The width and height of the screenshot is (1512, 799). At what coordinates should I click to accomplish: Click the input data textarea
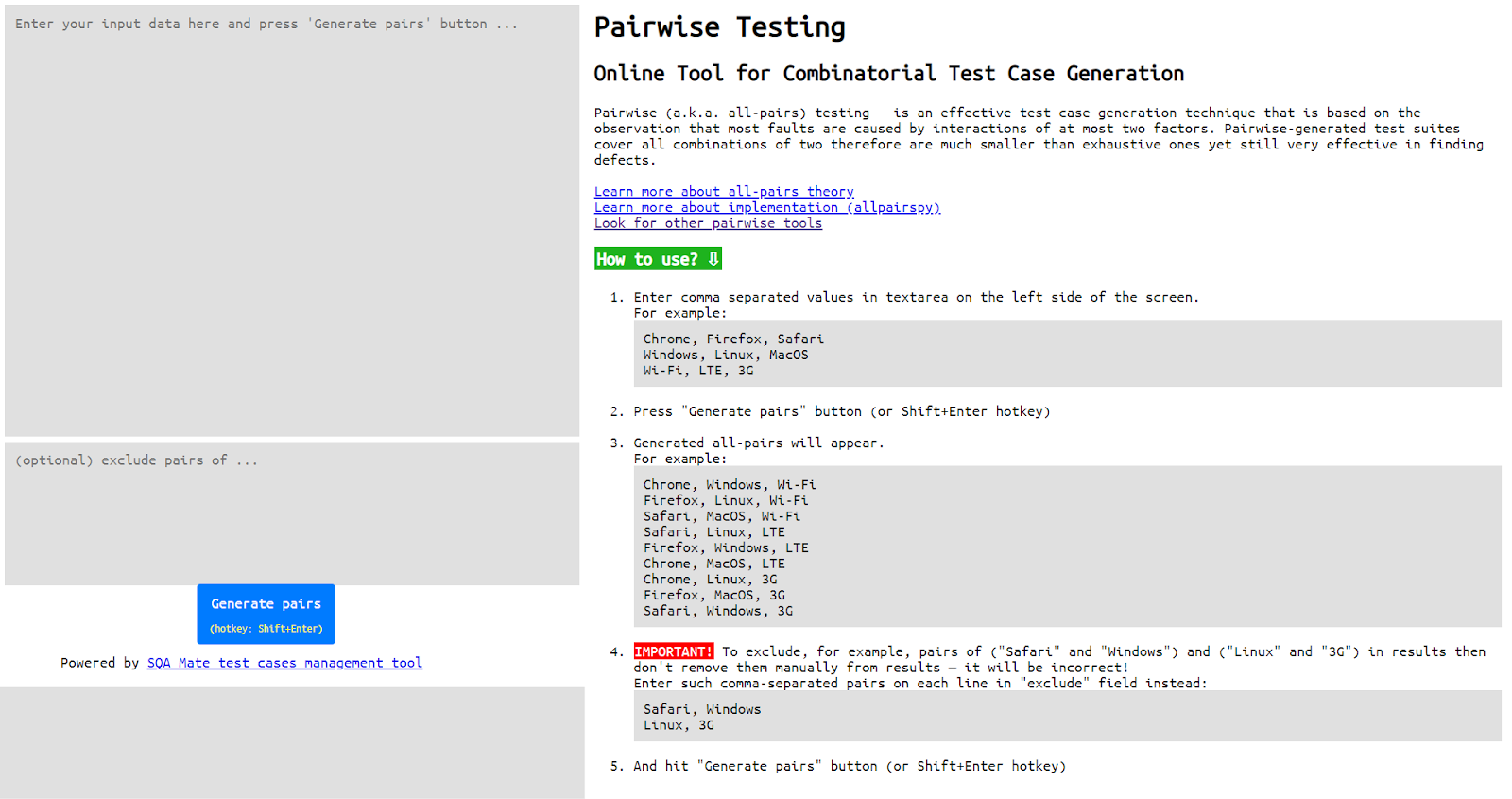pyautogui.click(x=292, y=220)
